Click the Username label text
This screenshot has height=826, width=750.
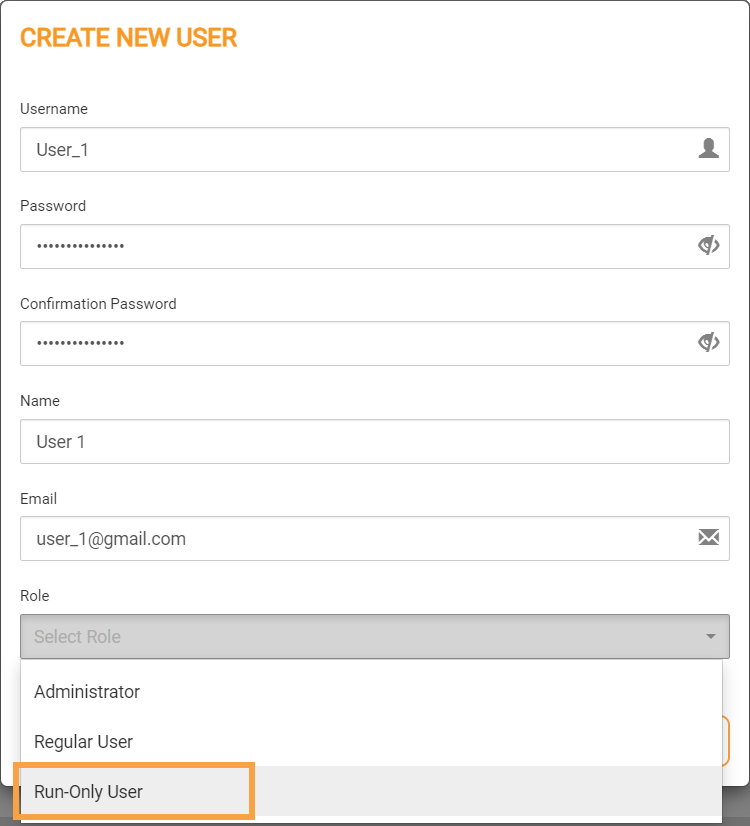[54, 109]
